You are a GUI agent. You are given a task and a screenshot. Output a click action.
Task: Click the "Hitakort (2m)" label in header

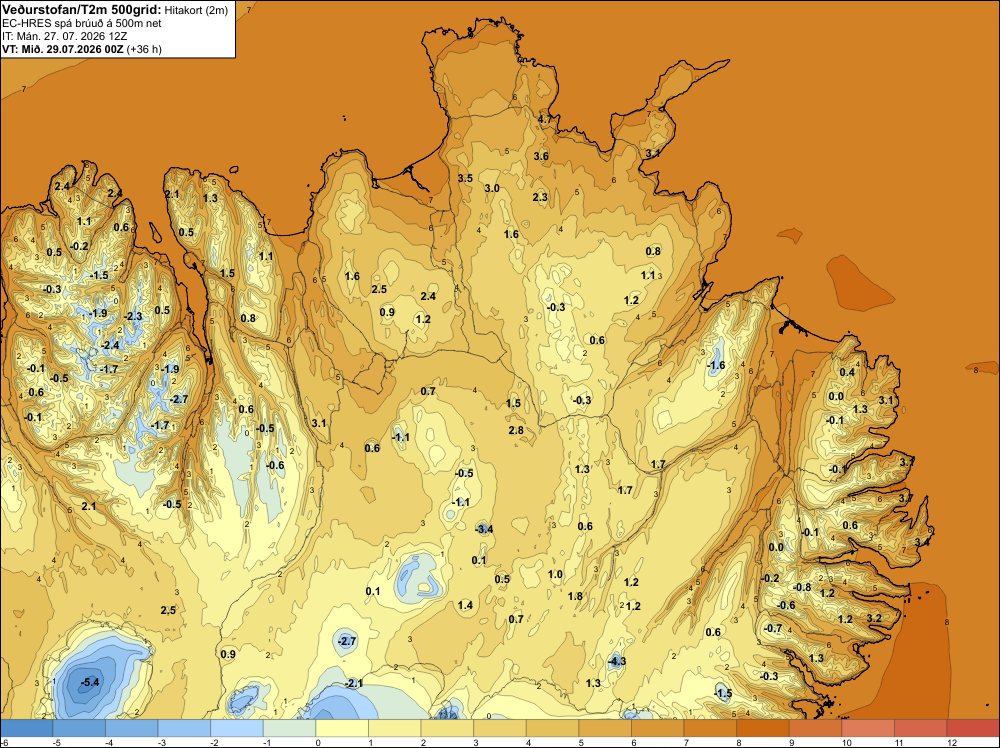click(196, 10)
